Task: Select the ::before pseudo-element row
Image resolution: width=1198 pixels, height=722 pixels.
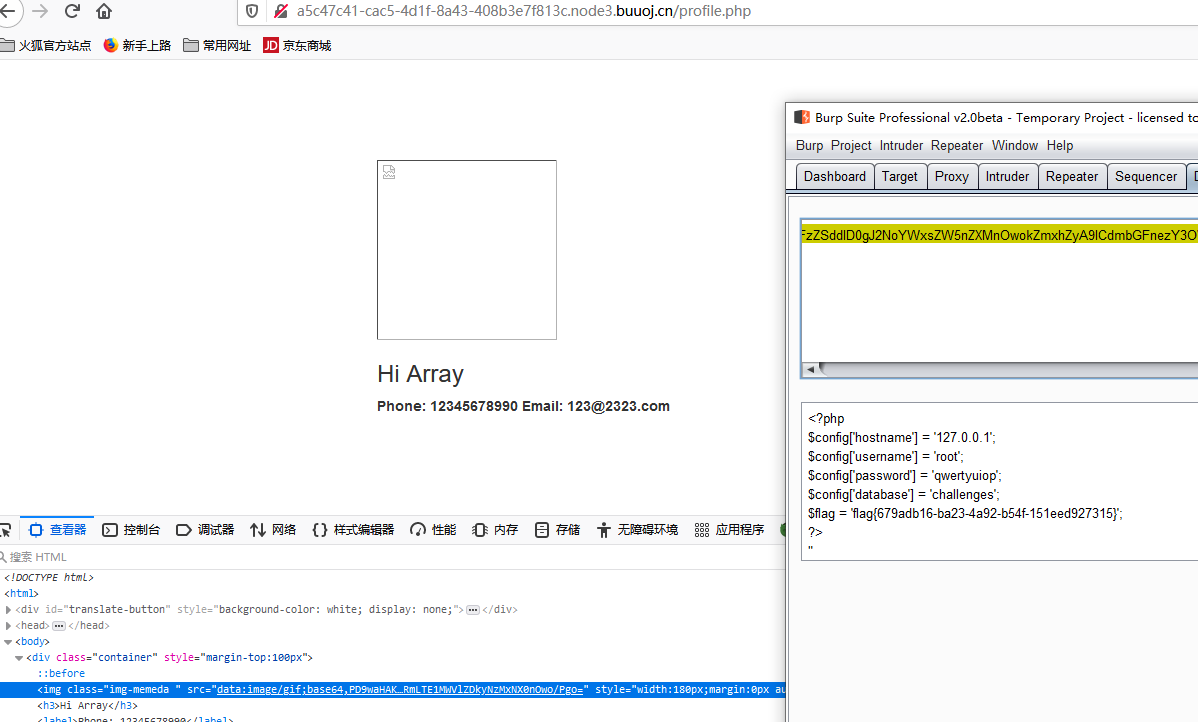Action: (x=61, y=674)
